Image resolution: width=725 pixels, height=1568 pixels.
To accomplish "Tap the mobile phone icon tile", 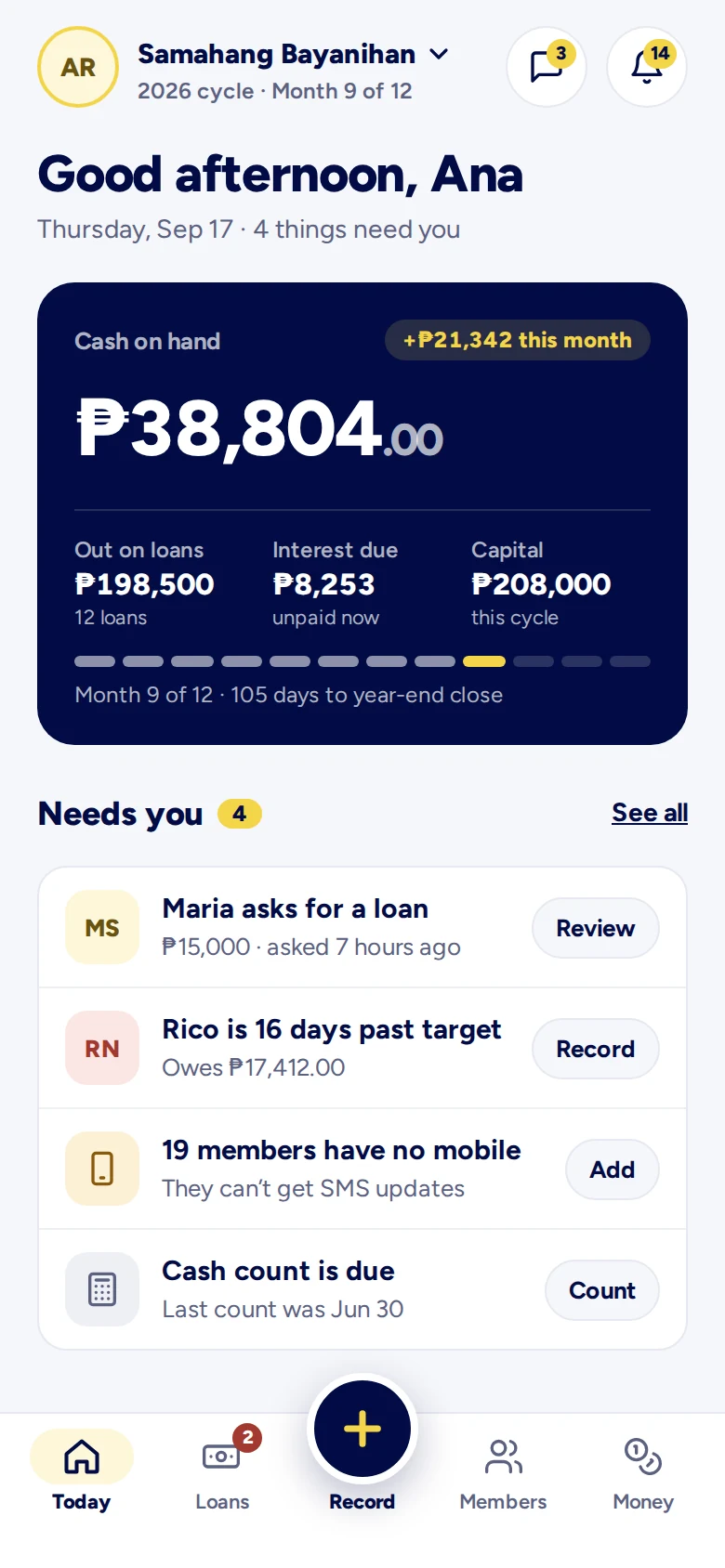I will 102,1169.
